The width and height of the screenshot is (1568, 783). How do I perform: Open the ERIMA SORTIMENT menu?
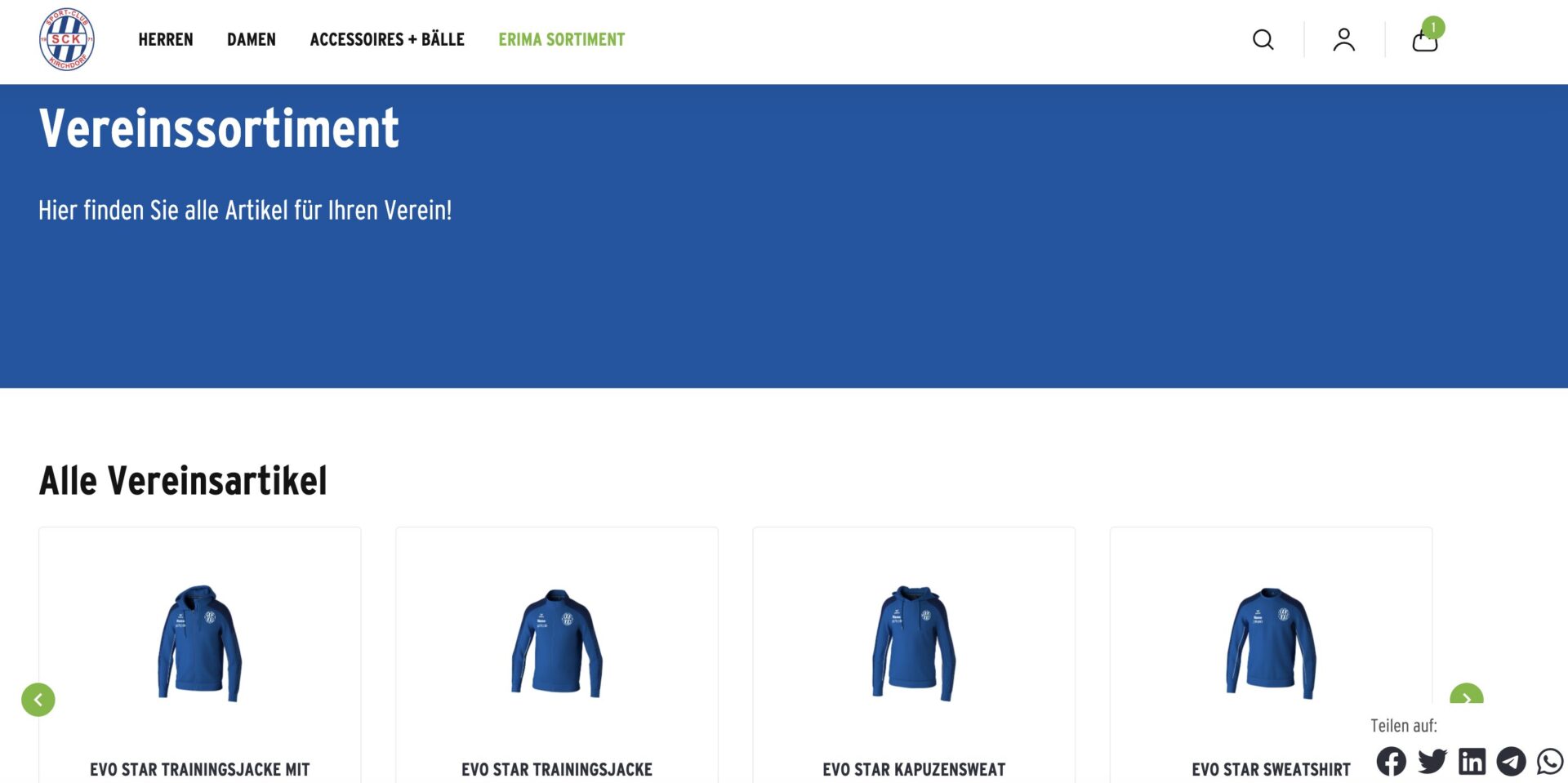pyautogui.click(x=562, y=39)
